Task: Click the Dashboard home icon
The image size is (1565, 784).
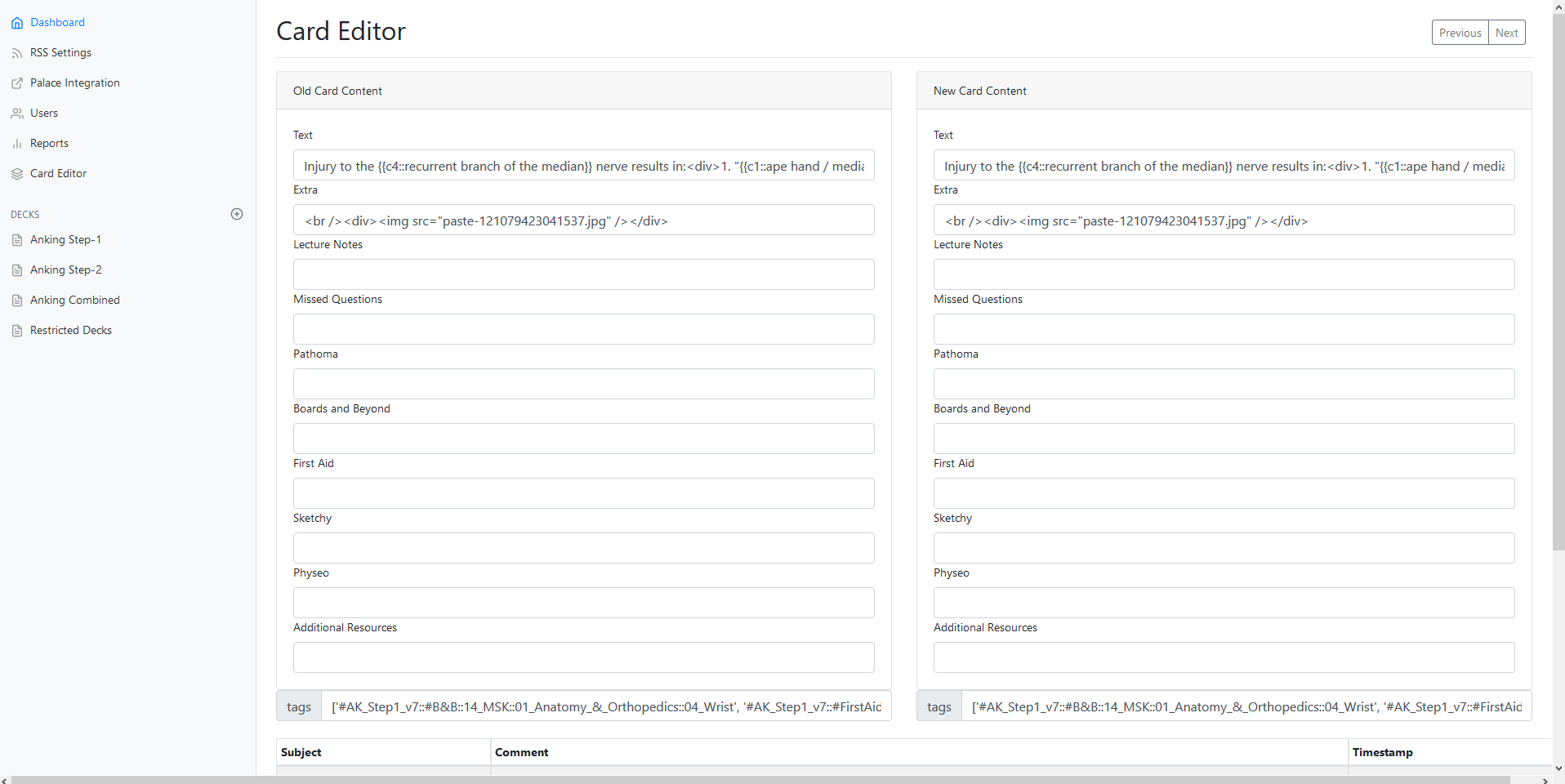Action: [x=17, y=23]
